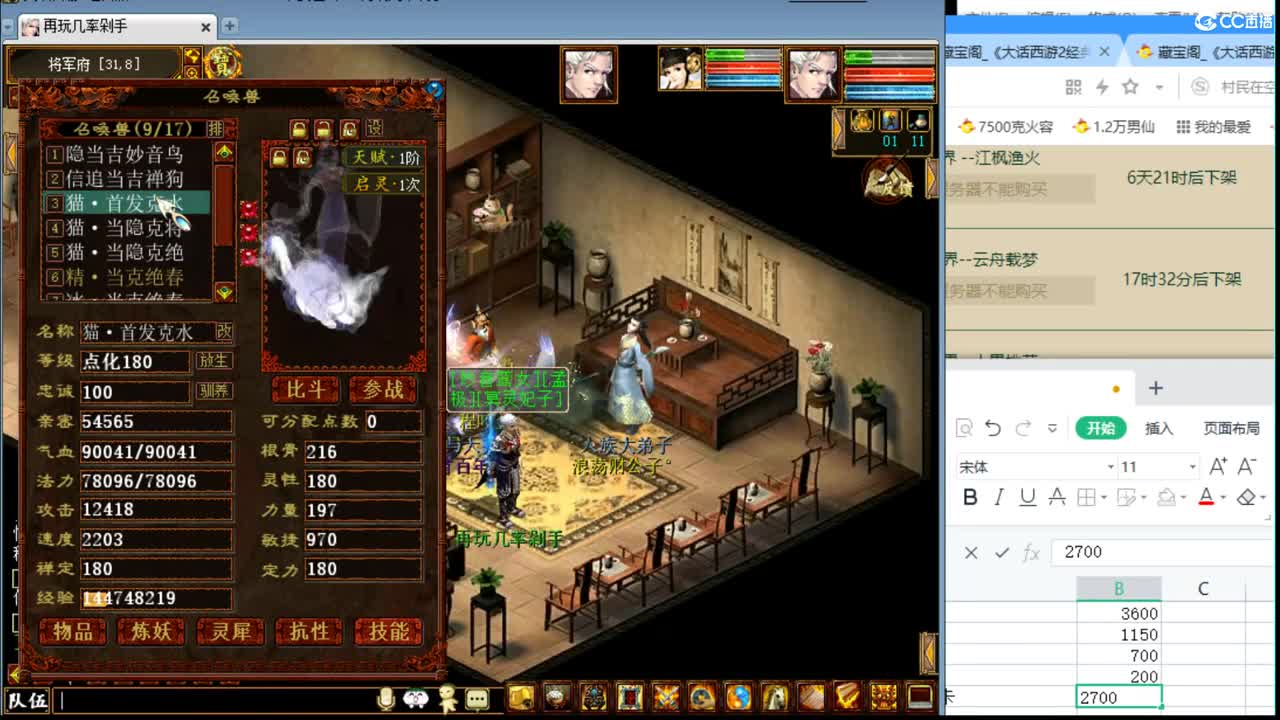Click the undo arrow in spreadsheet toolbar
1280x720 pixels.
[992, 428]
